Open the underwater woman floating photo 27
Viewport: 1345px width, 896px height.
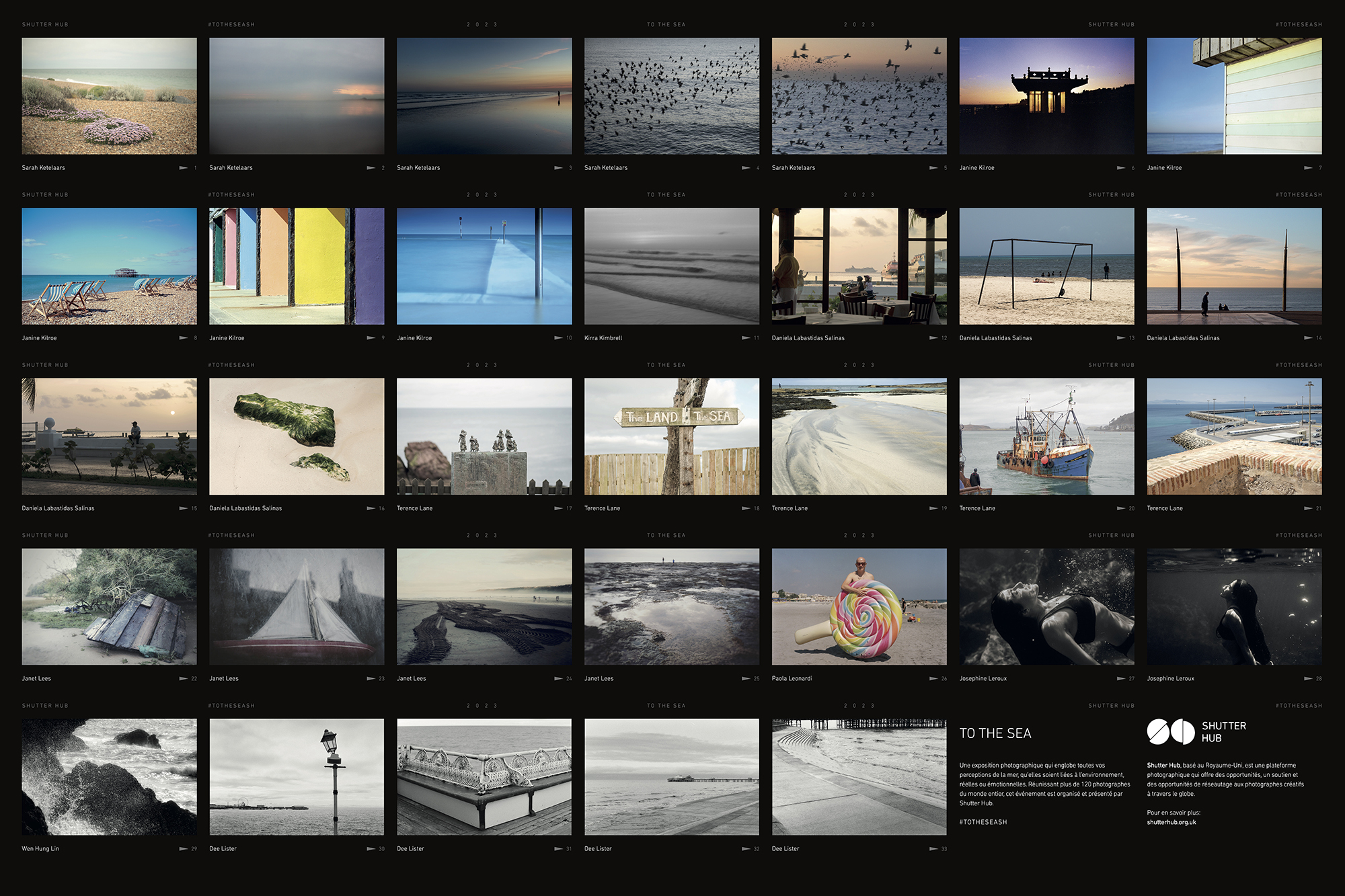[x=1046, y=607]
